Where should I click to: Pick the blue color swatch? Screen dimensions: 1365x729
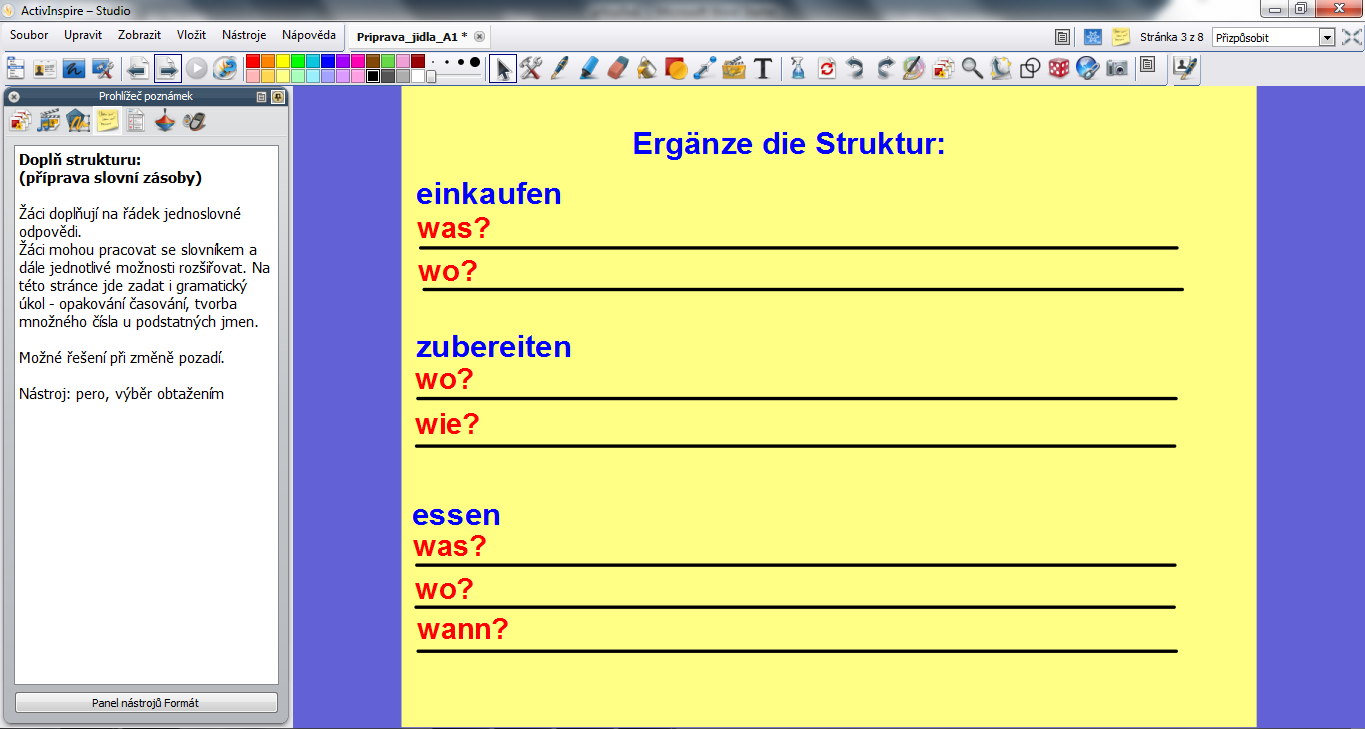[x=328, y=61]
